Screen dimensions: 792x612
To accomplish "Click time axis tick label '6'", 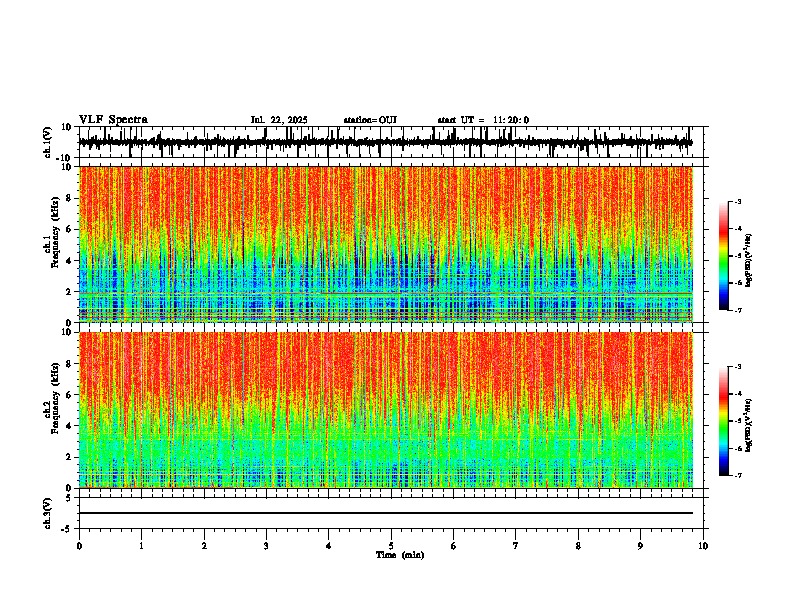I will pyautogui.click(x=454, y=546).
